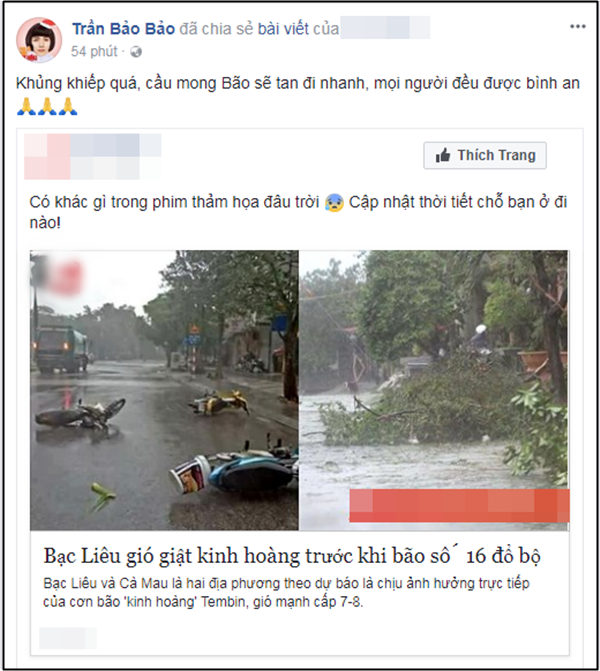
Task: Click the article description about Tembin storm
Action: [x=286, y=593]
